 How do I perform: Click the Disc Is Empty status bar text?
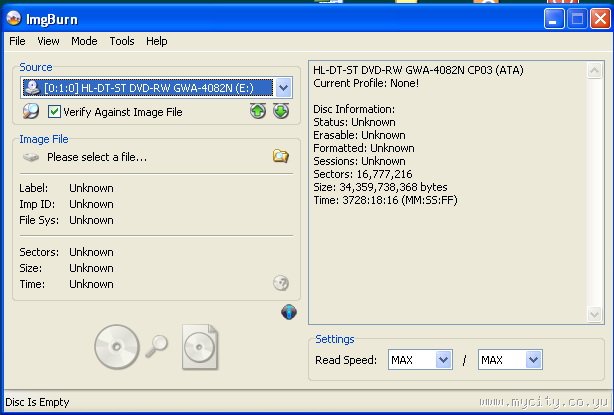pyautogui.click(x=37, y=402)
